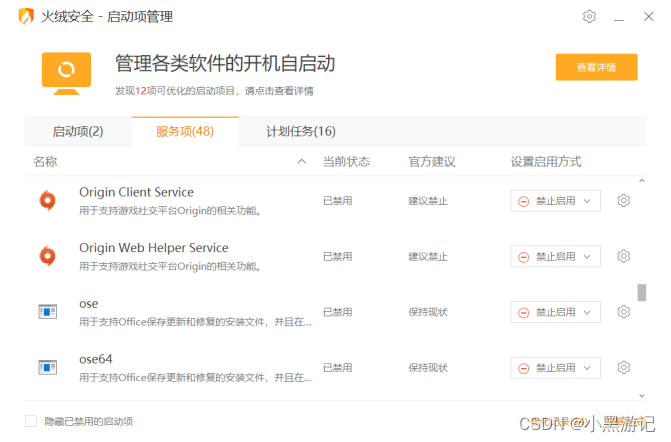Click 建议禁止 advice for Origin Web Helper Service
The height and width of the screenshot is (442, 671).
428,257
